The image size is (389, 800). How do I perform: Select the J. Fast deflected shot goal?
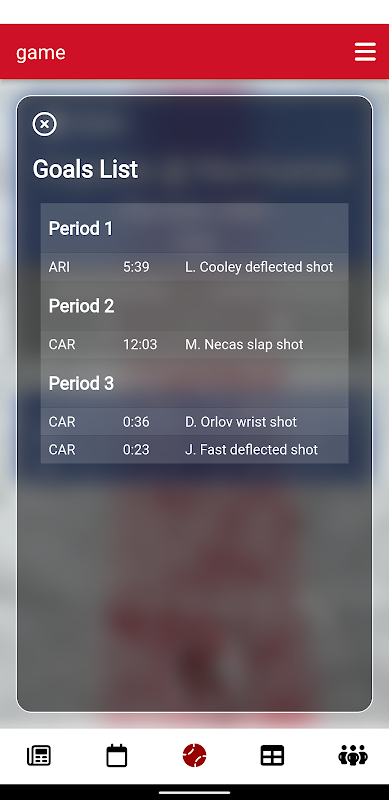click(x=194, y=449)
